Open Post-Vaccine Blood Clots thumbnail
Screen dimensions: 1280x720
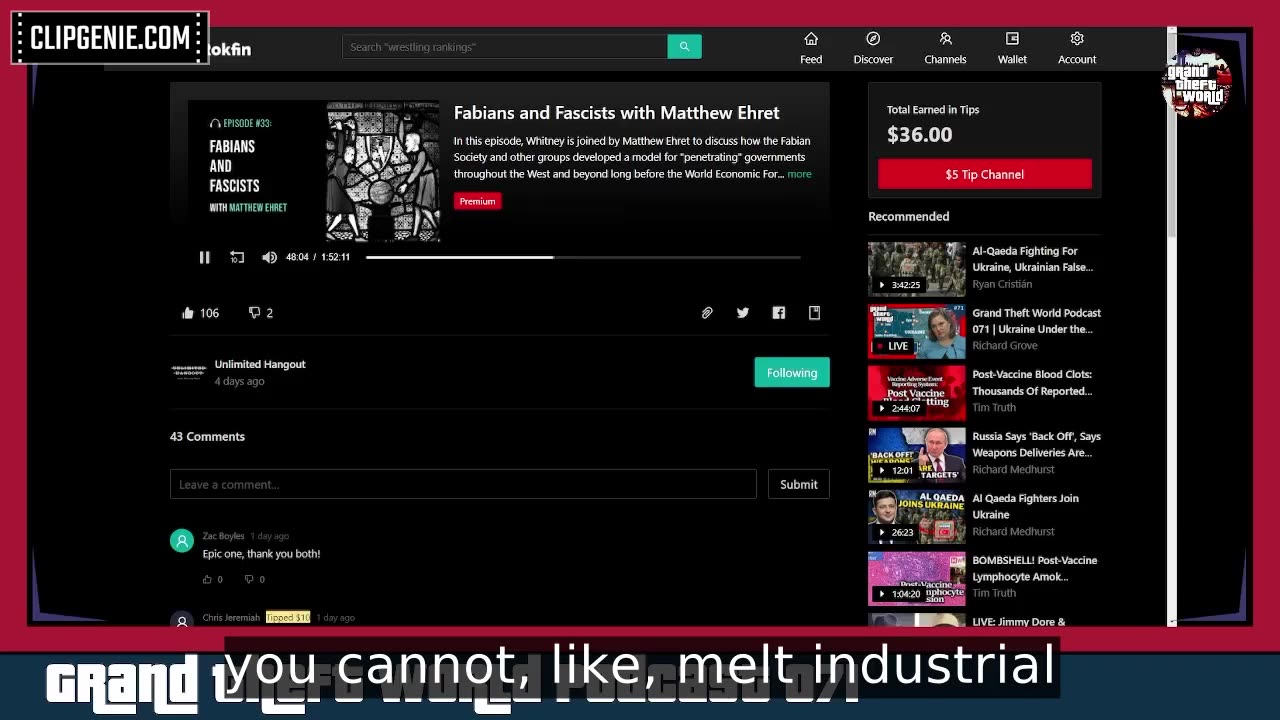point(917,392)
